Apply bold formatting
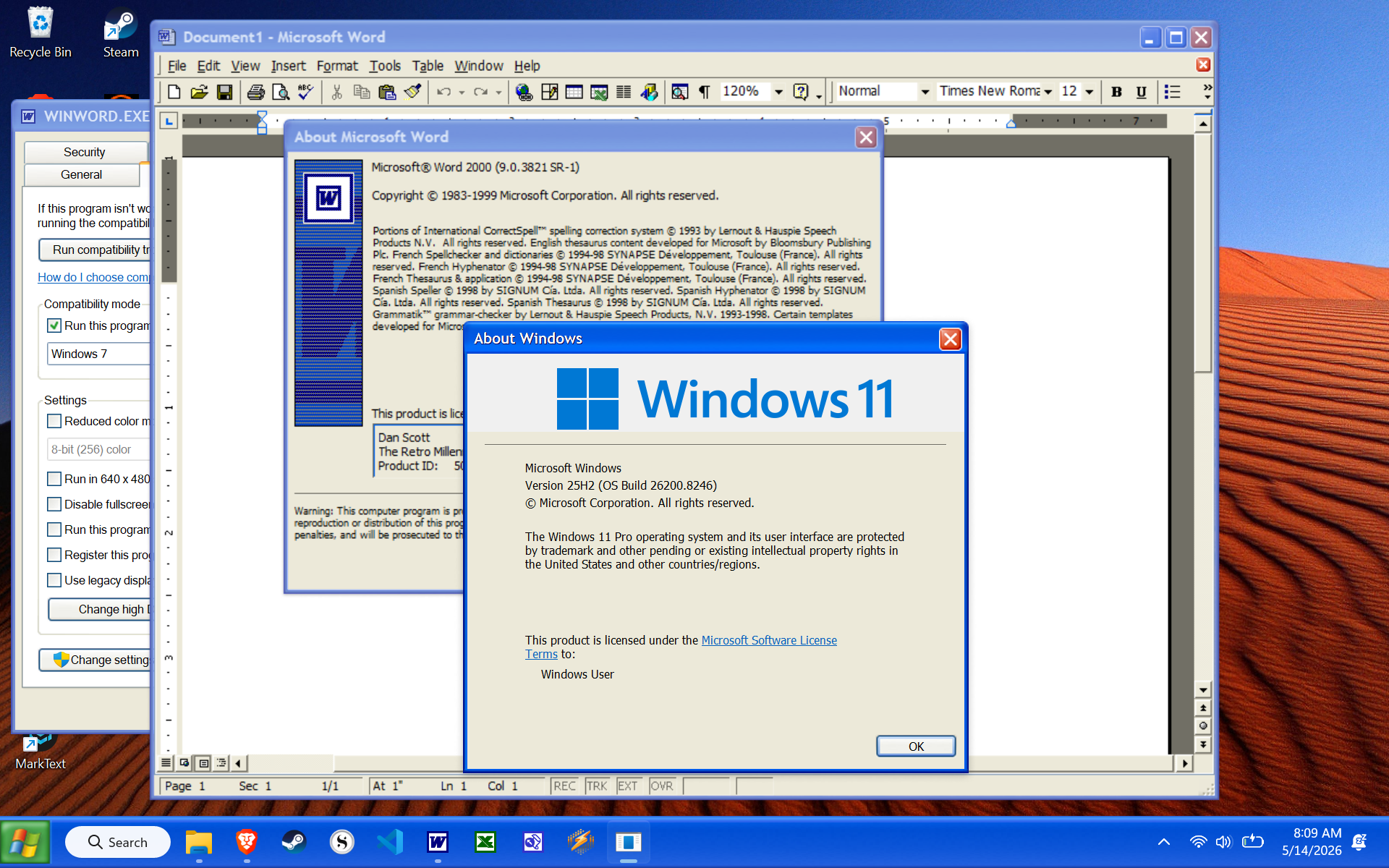Image resolution: width=1389 pixels, height=868 pixels. coord(1116,92)
